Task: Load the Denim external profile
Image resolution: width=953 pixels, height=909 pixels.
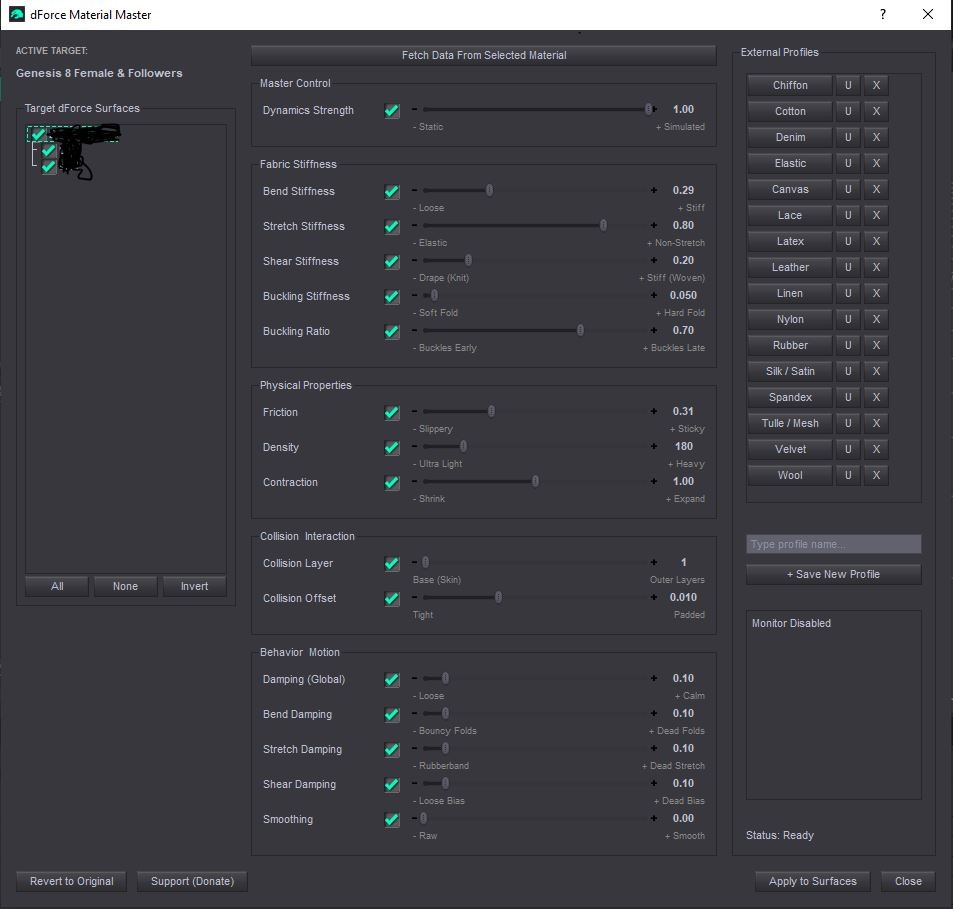Action: (x=790, y=137)
